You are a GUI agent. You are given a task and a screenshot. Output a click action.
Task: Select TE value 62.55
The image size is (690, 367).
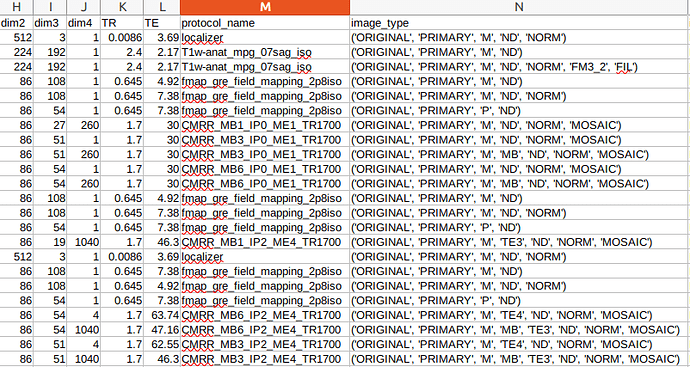point(162,344)
